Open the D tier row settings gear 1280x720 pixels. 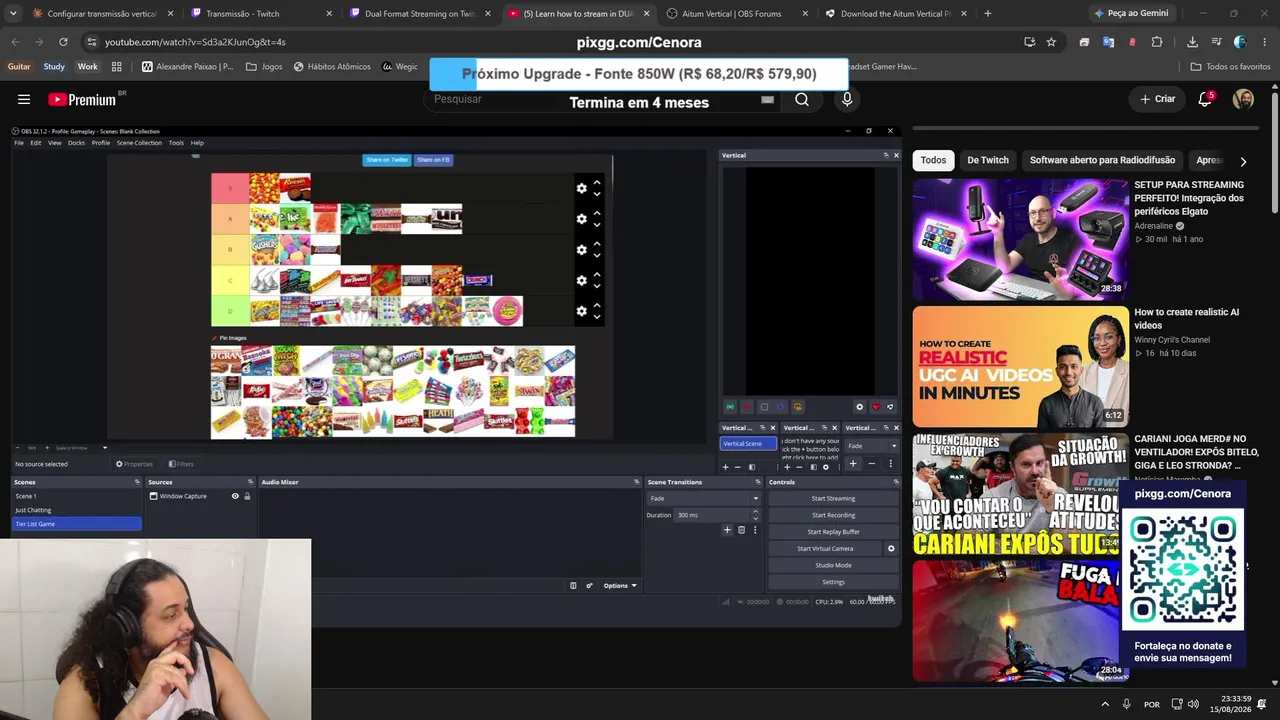pos(581,311)
